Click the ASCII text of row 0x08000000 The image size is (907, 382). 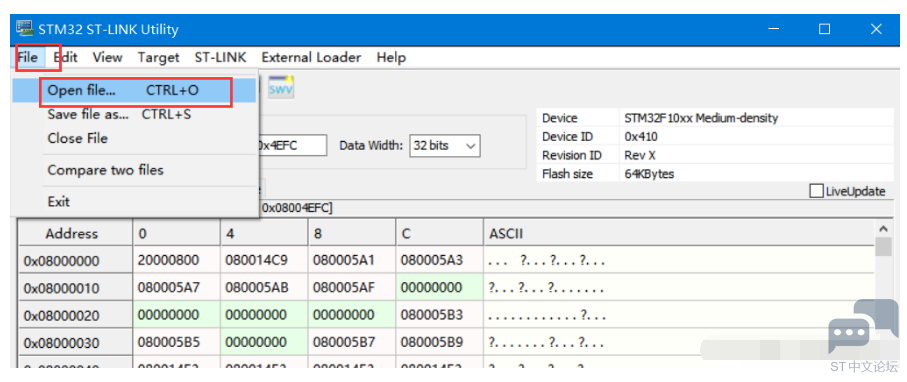coord(547,261)
